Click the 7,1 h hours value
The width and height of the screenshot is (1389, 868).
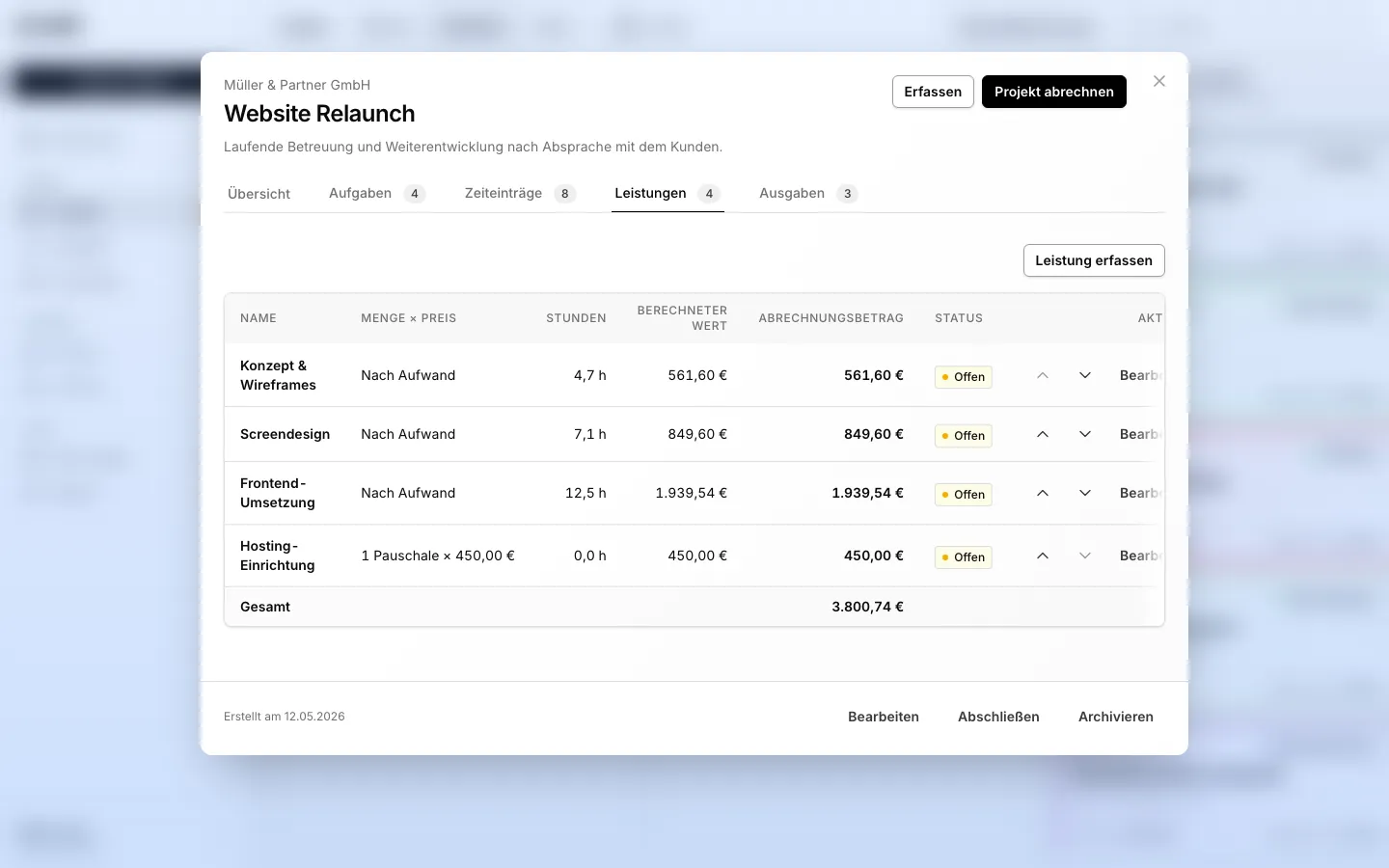click(x=590, y=434)
